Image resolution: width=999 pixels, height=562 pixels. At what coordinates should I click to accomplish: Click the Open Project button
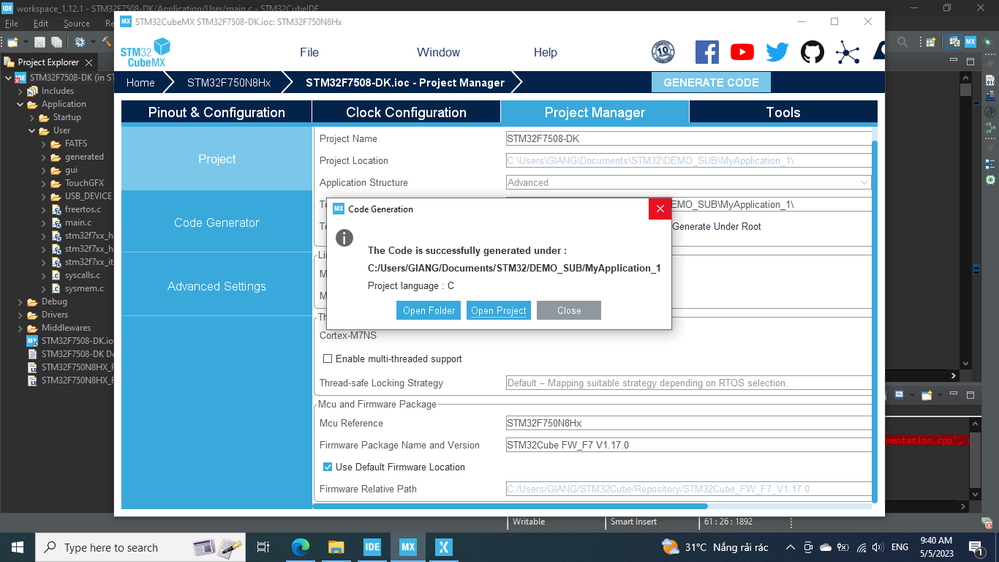(x=498, y=310)
